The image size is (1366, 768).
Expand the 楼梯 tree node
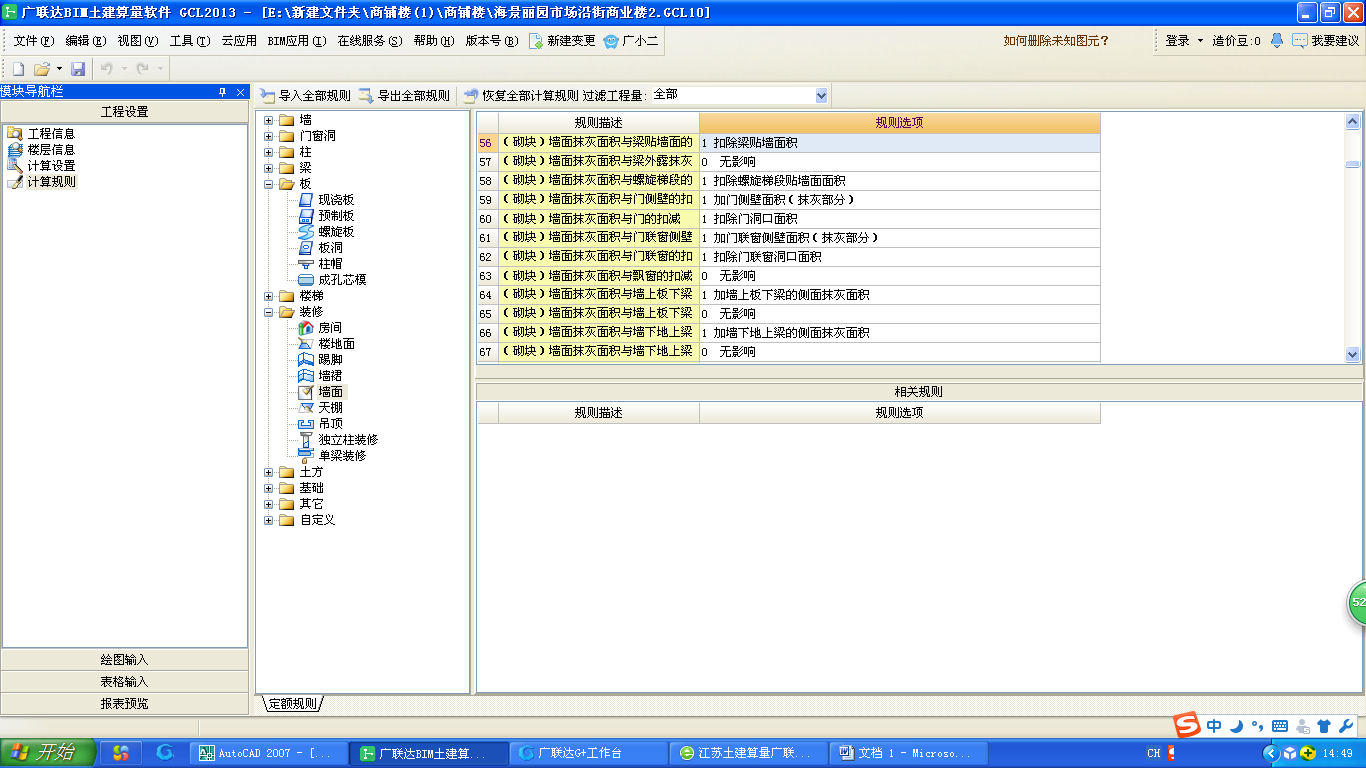click(268, 296)
